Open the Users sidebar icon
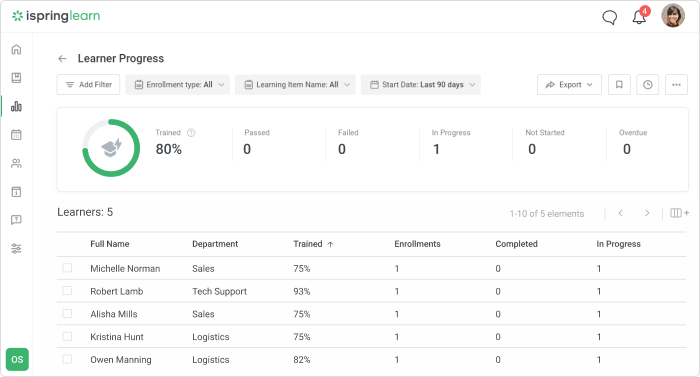The image size is (700, 377). [x=16, y=163]
